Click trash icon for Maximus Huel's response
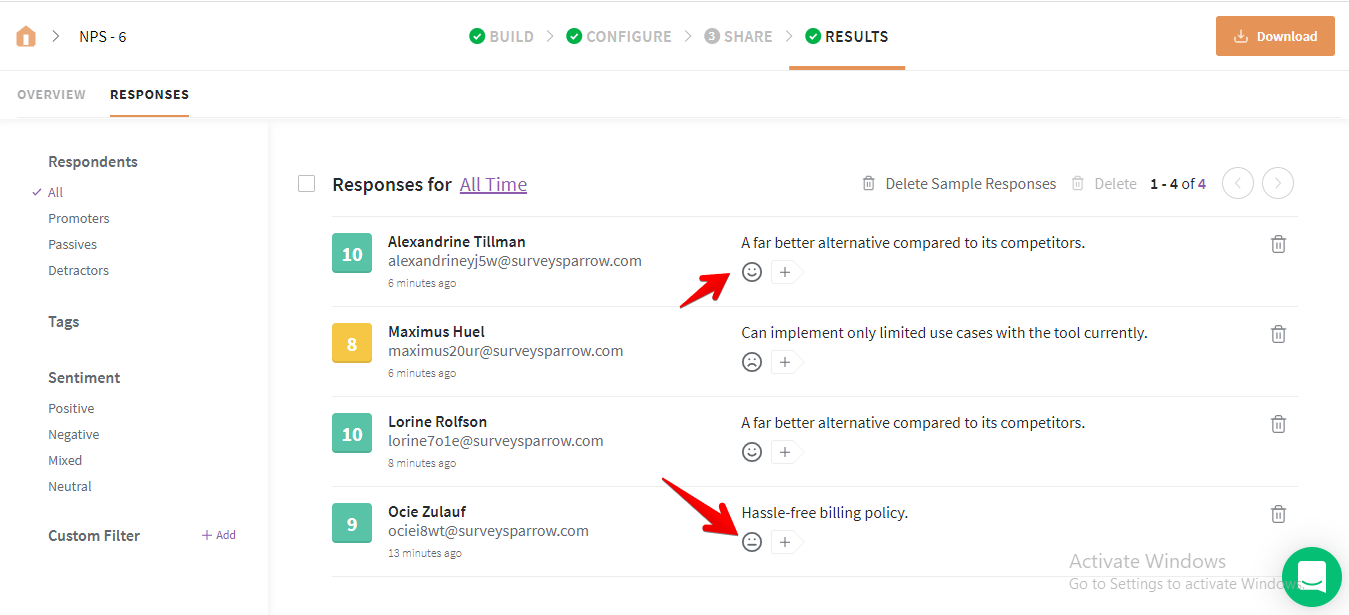This screenshot has height=615, width=1349. pos(1278,334)
